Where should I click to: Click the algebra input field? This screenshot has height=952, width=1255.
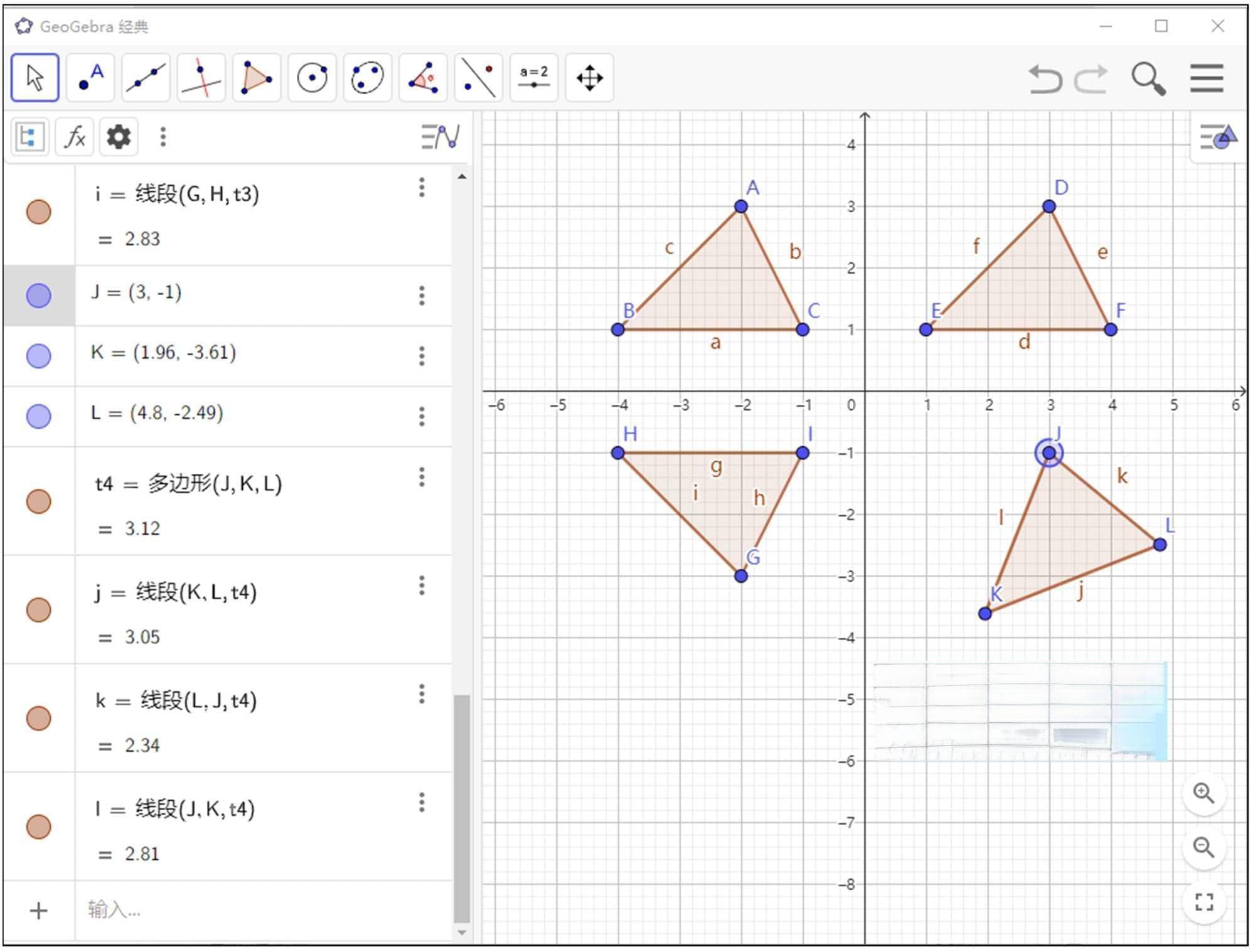point(264,910)
